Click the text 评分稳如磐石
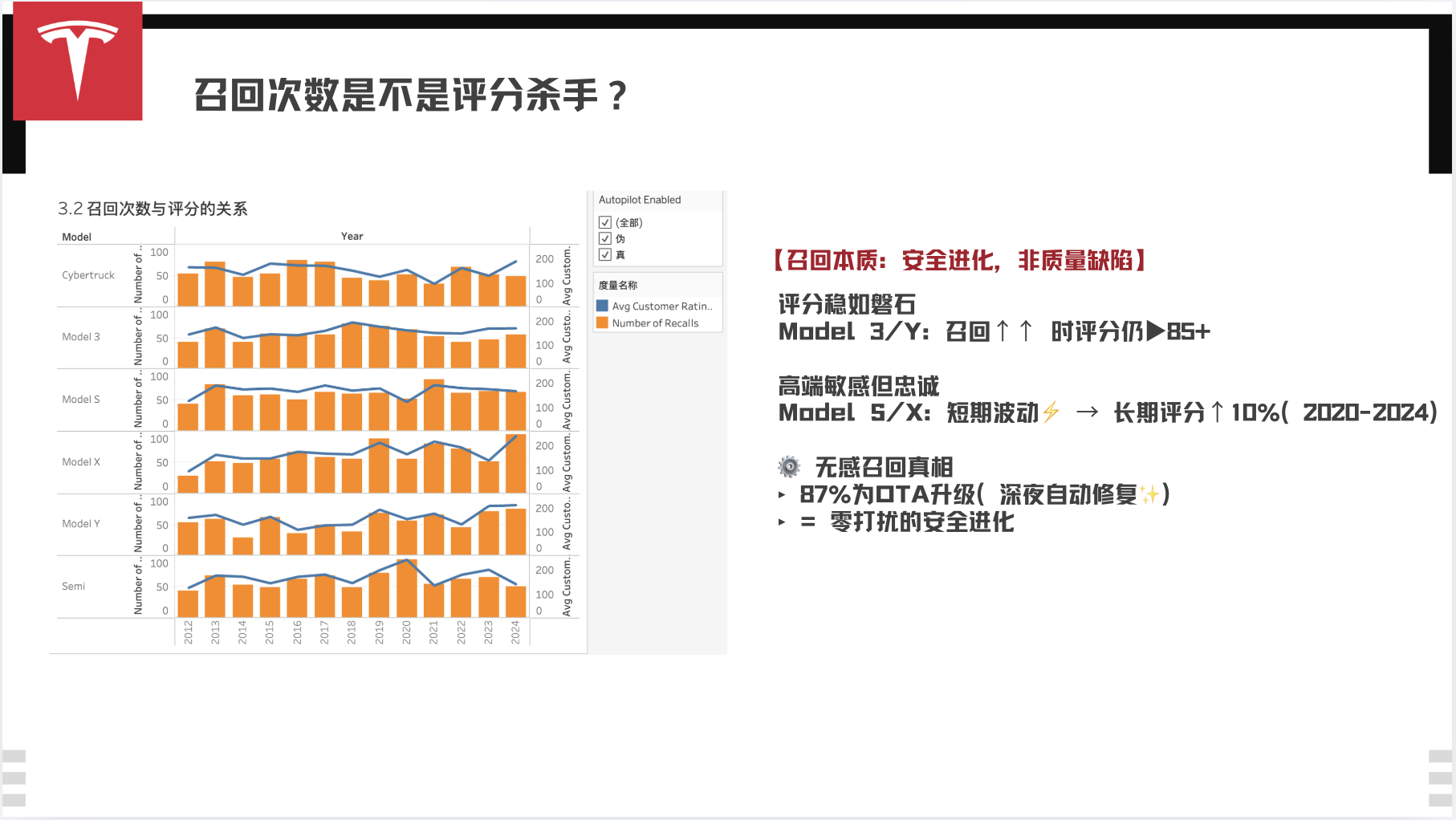 pyautogui.click(x=847, y=304)
